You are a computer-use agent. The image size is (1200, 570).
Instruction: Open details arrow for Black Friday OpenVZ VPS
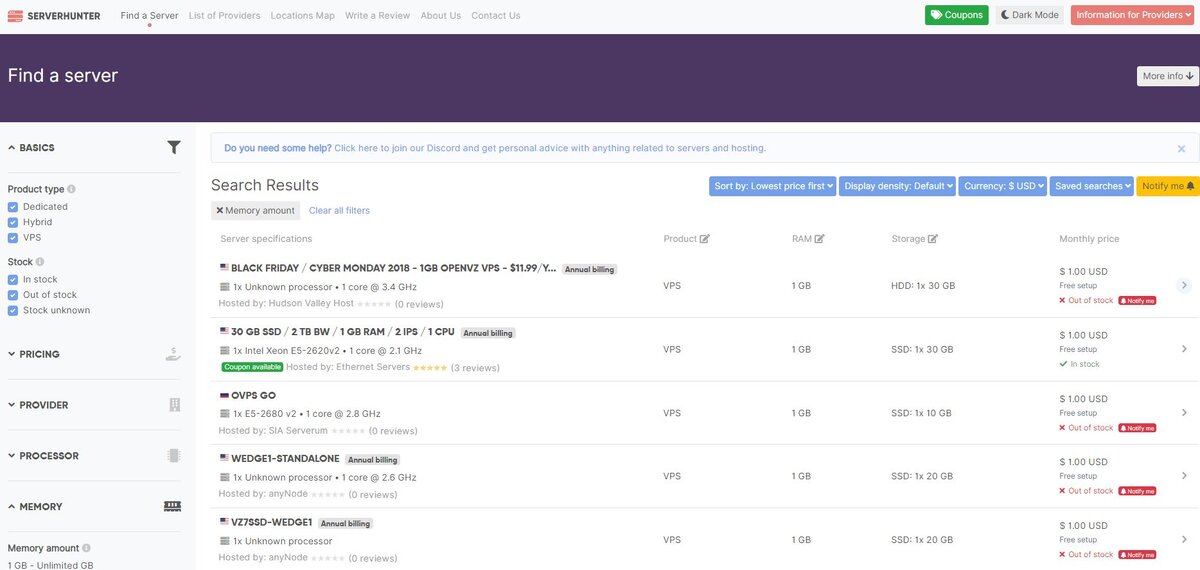1184,286
